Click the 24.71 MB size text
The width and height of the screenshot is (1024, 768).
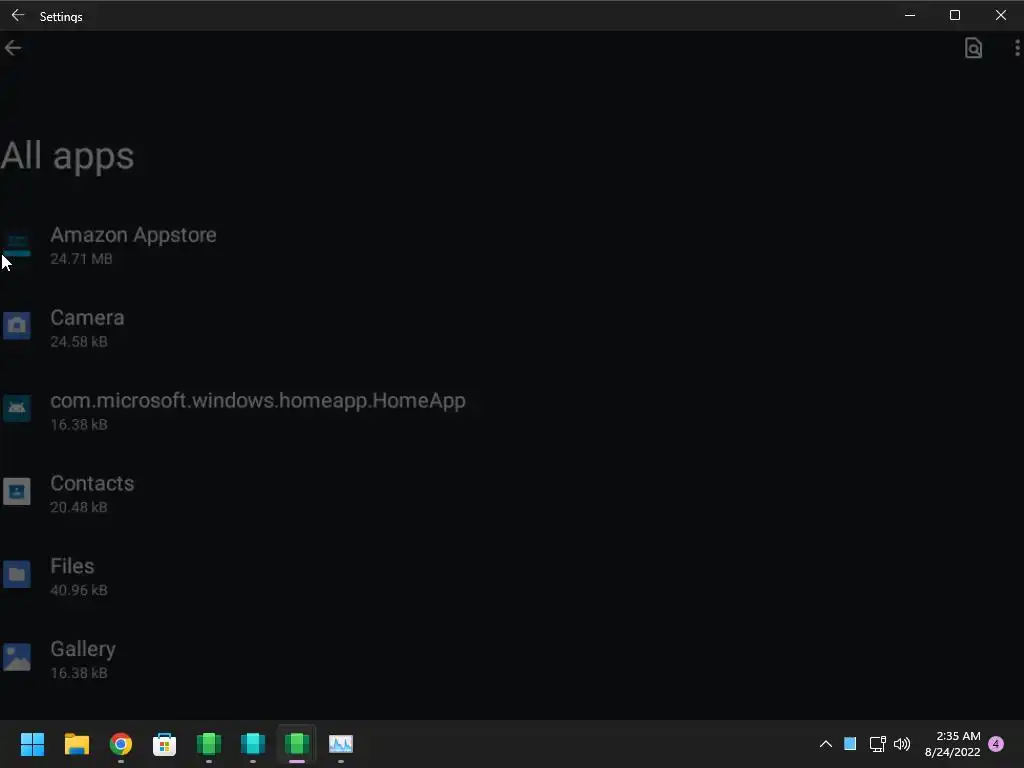81,259
